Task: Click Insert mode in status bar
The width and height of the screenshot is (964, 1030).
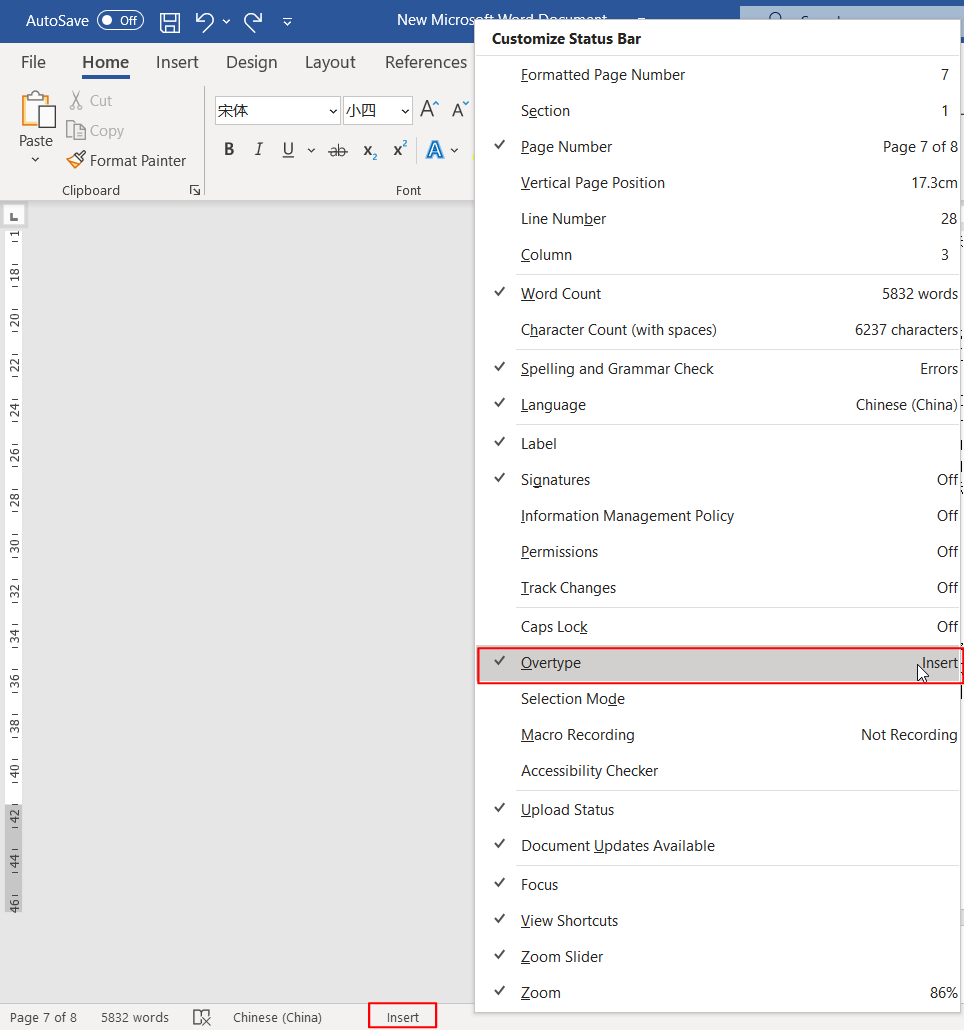Action: 403,1018
